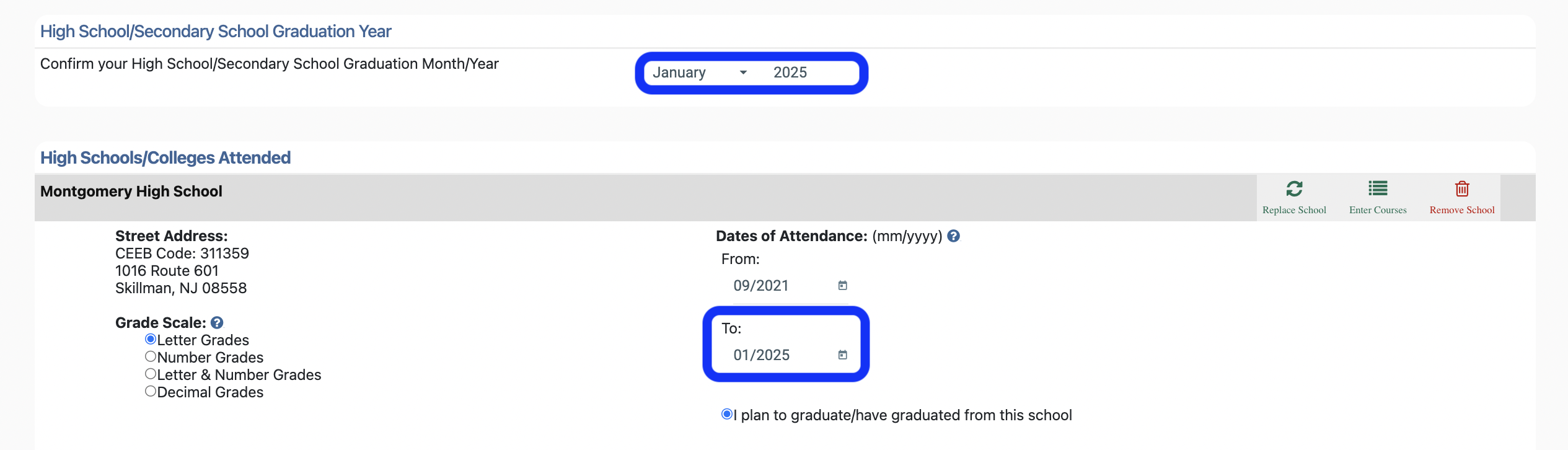The height and width of the screenshot is (450, 1568).
Task: Select Number Grades option
Action: point(150,356)
